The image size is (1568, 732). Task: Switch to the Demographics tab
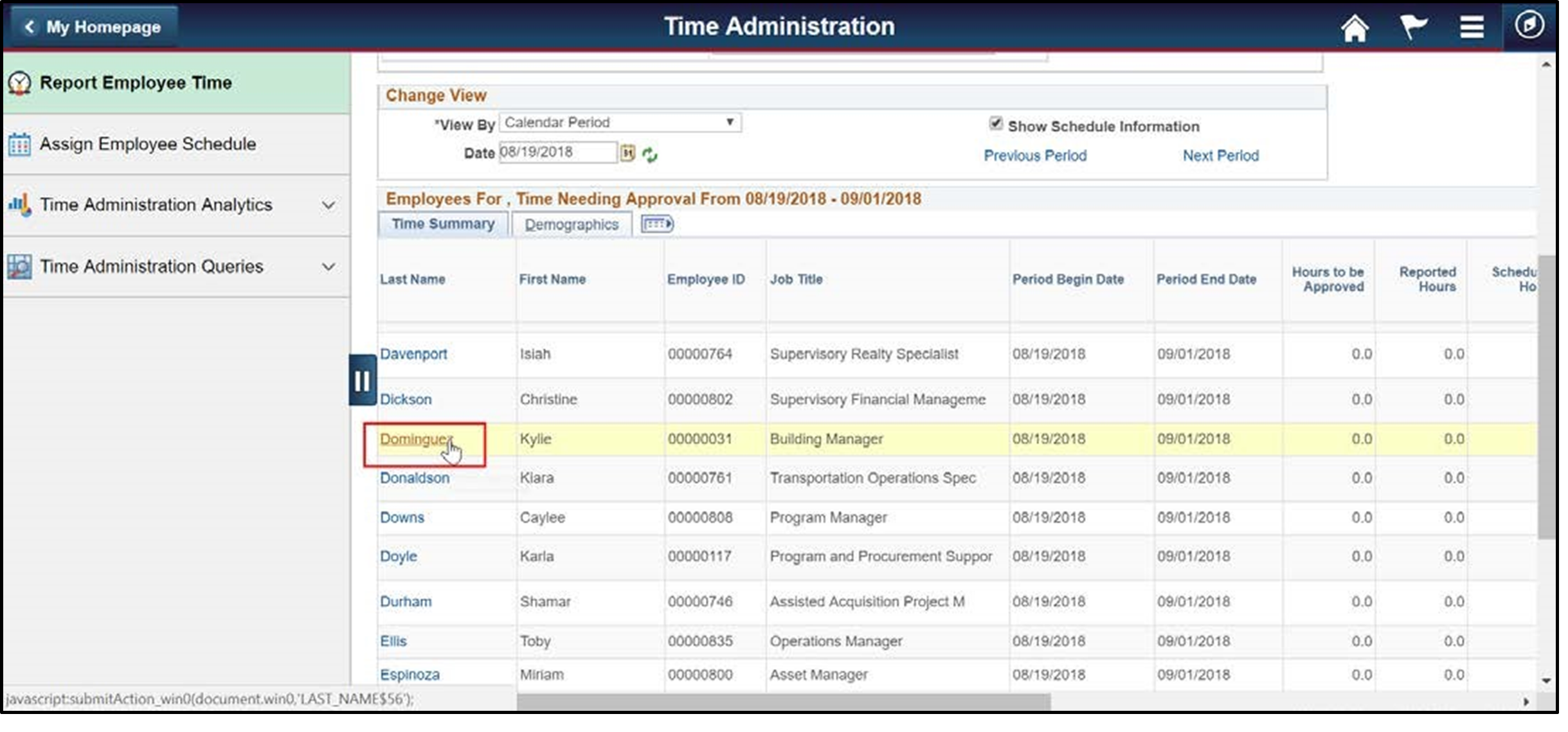coord(570,224)
